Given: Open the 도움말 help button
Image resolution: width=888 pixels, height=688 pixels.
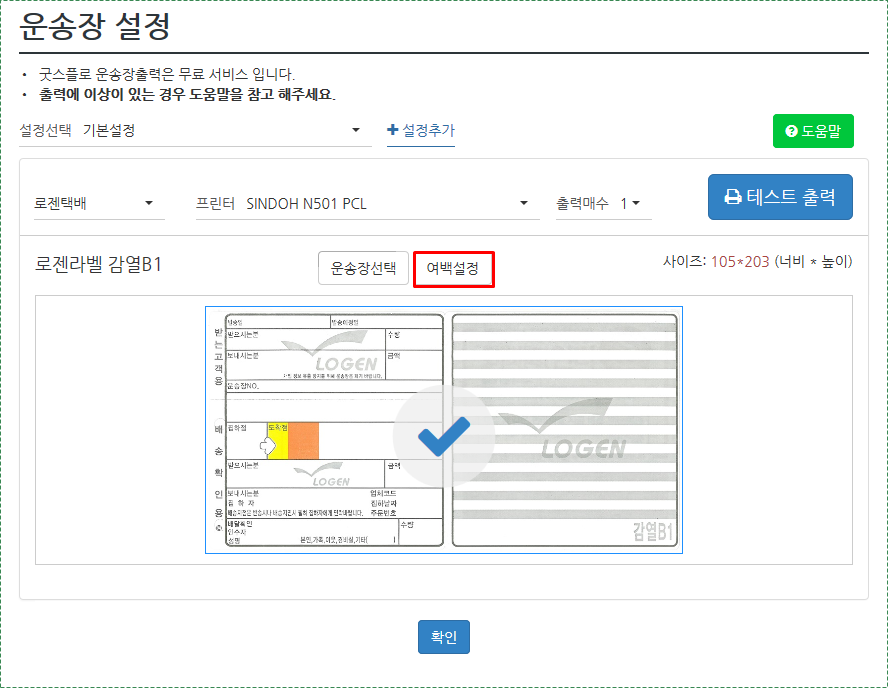Looking at the screenshot, I should point(813,131).
